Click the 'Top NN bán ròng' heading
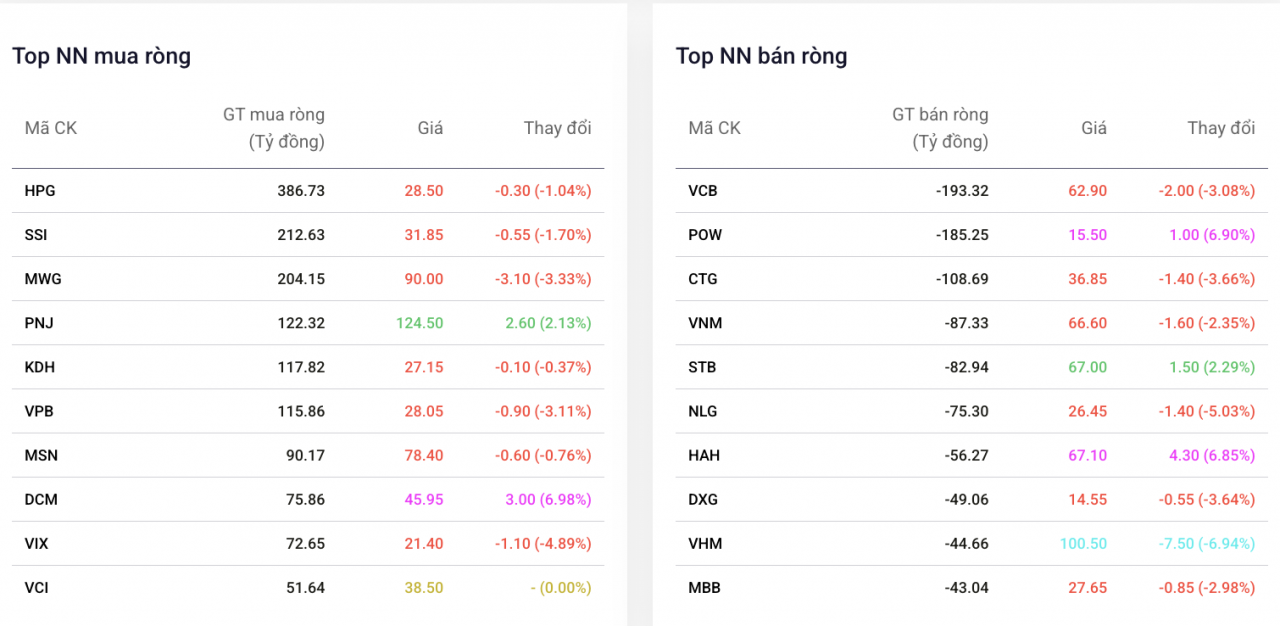The width and height of the screenshot is (1280, 626). 761,56
